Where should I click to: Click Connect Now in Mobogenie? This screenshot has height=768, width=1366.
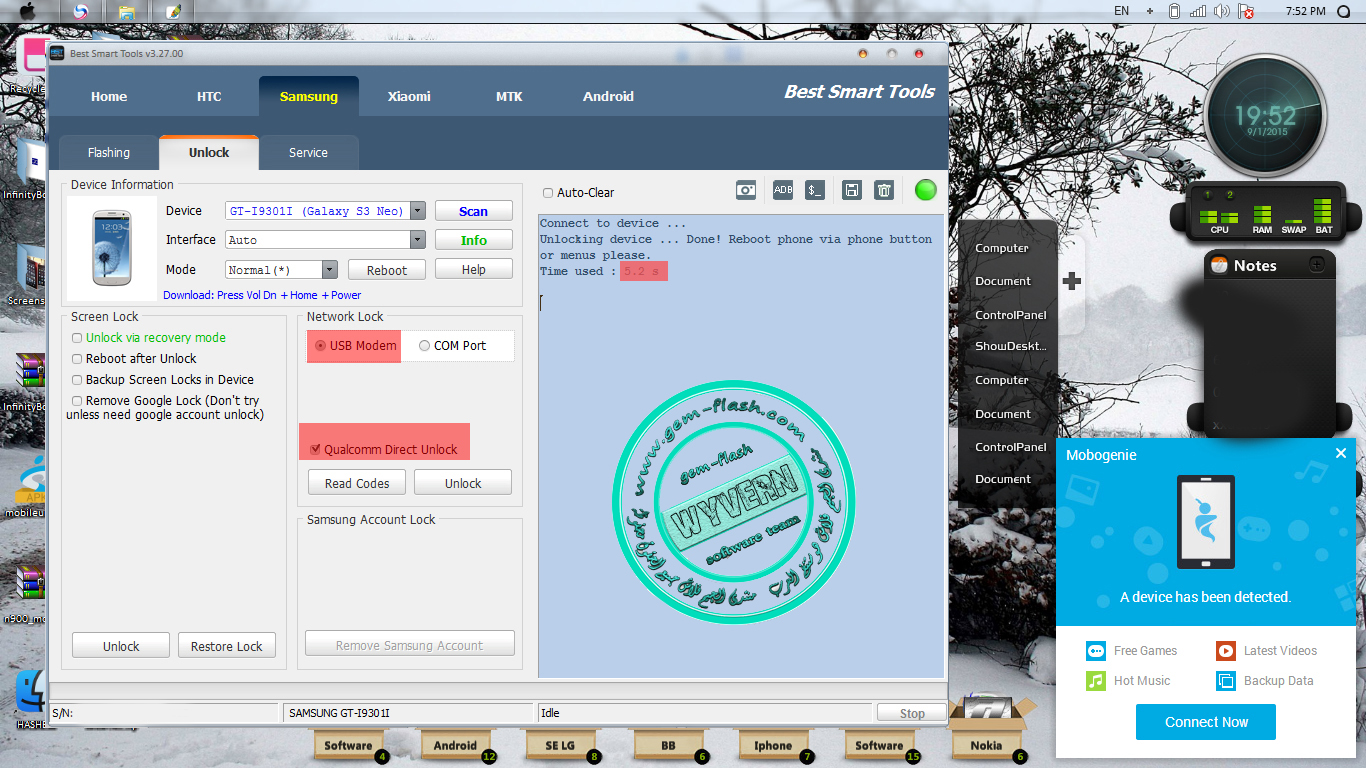[1206, 722]
